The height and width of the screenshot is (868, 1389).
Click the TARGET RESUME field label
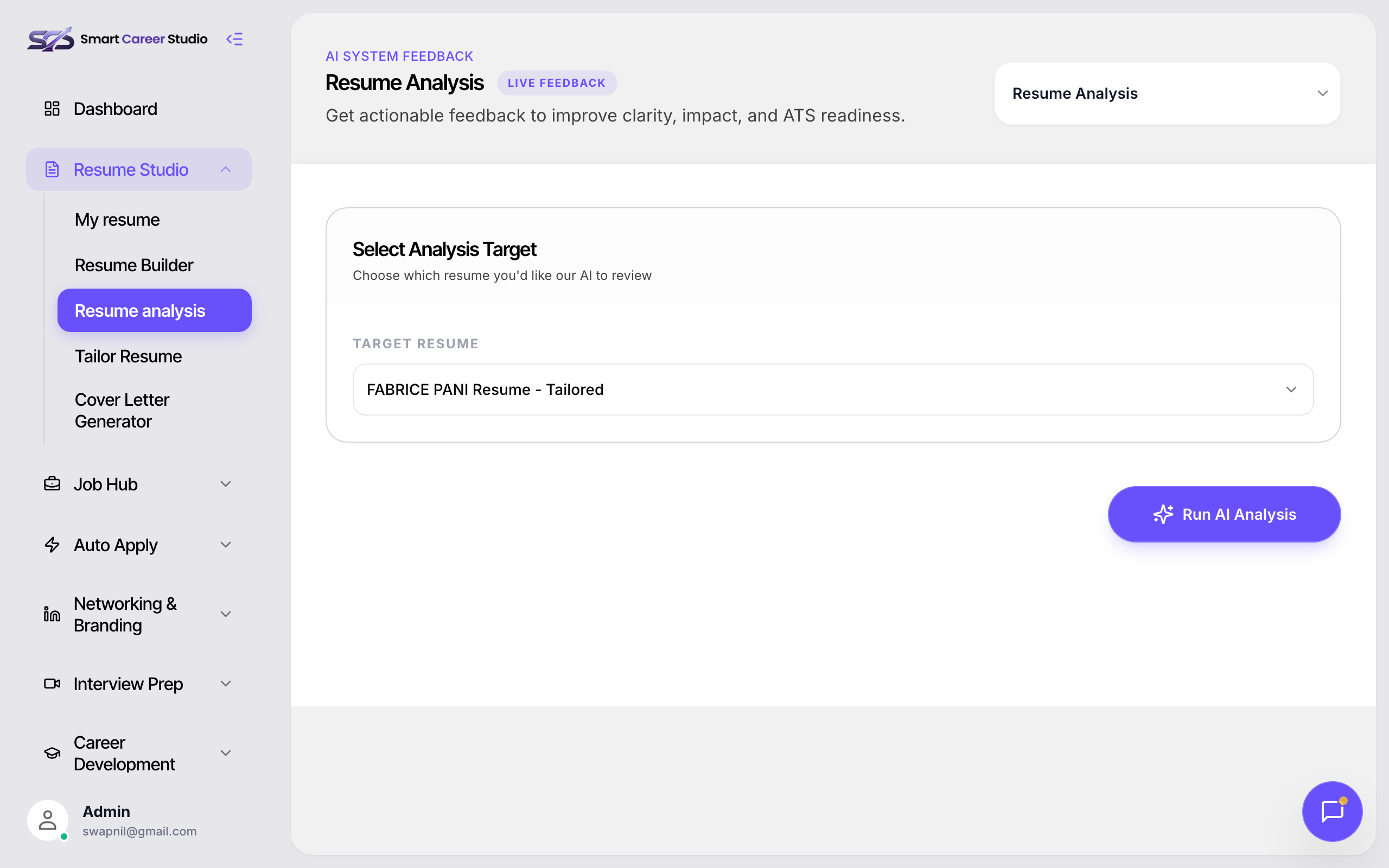coord(416,343)
